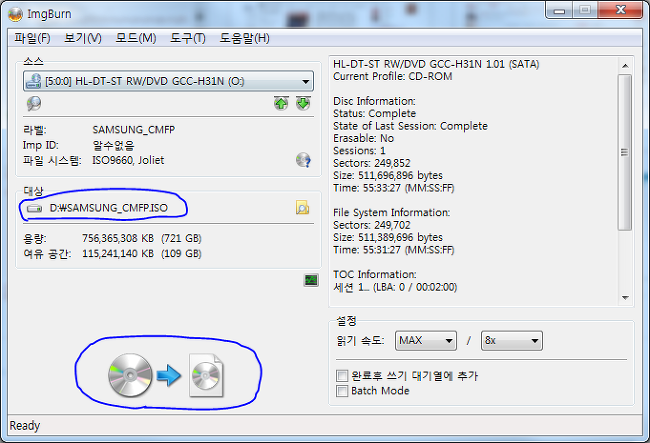Click the disc query help icon

click(x=303, y=160)
